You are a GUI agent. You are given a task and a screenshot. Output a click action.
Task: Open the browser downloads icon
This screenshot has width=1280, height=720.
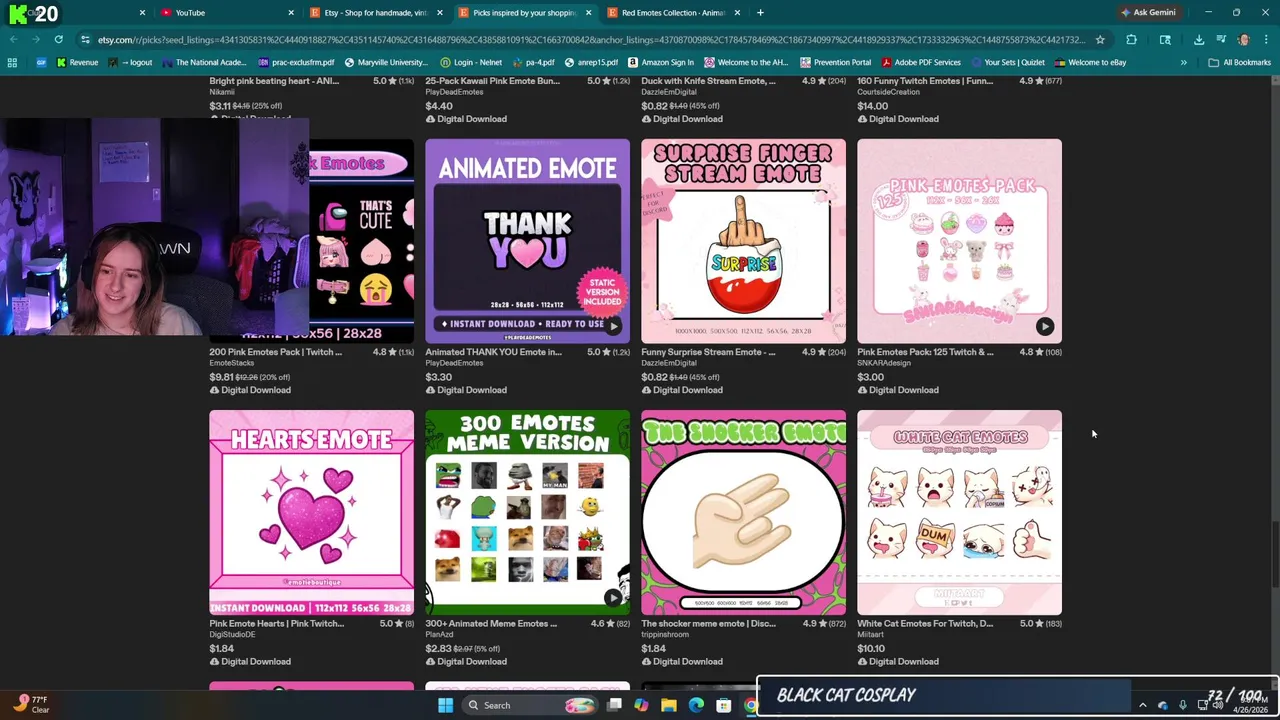pos(1199,40)
